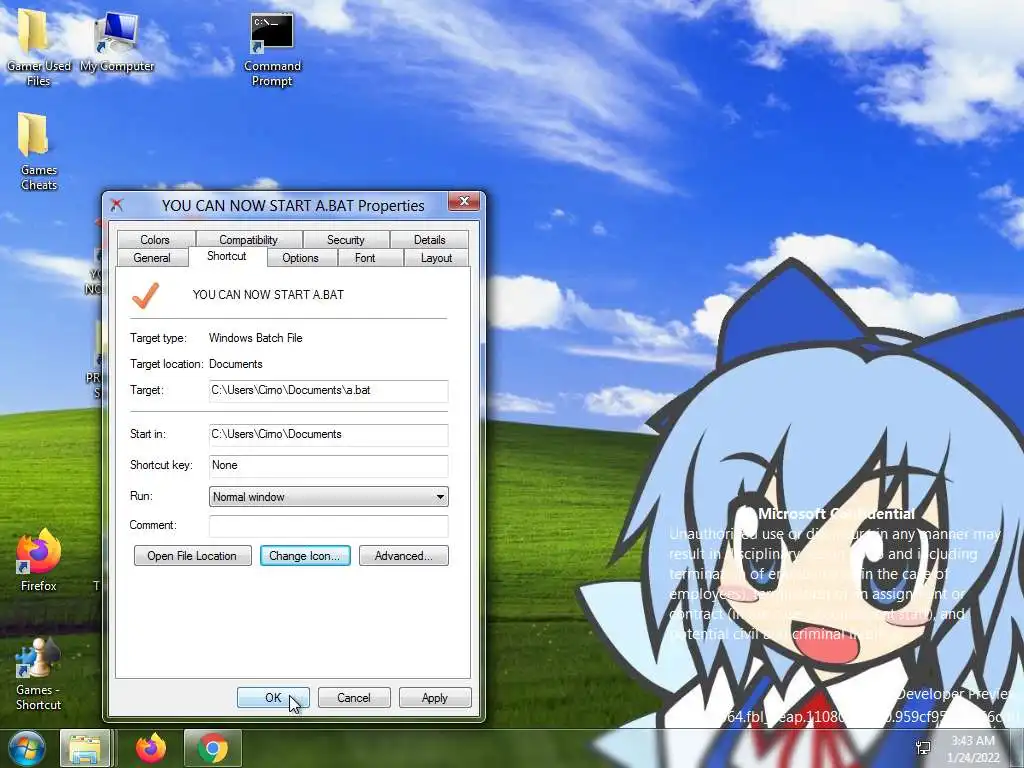Click the Shortcut key field
Viewport: 1024px width, 768px height.
(x=328, y=466)
